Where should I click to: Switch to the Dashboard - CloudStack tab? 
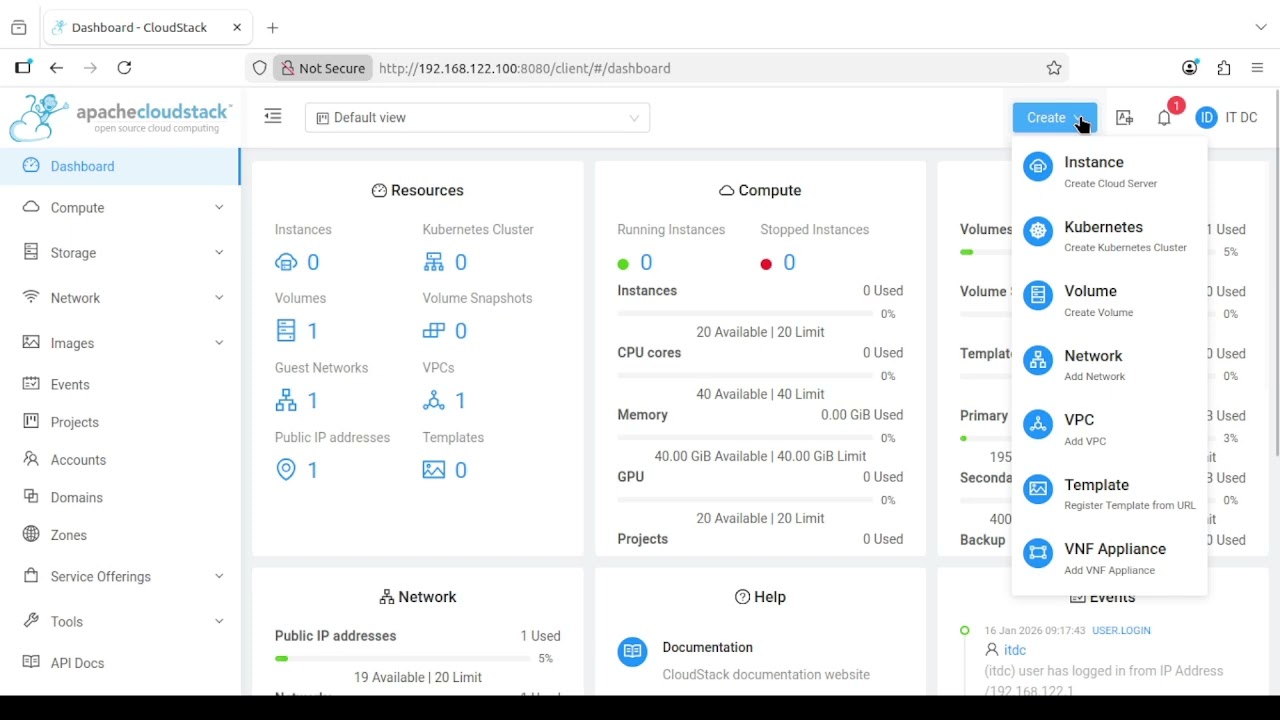(147, 27)
